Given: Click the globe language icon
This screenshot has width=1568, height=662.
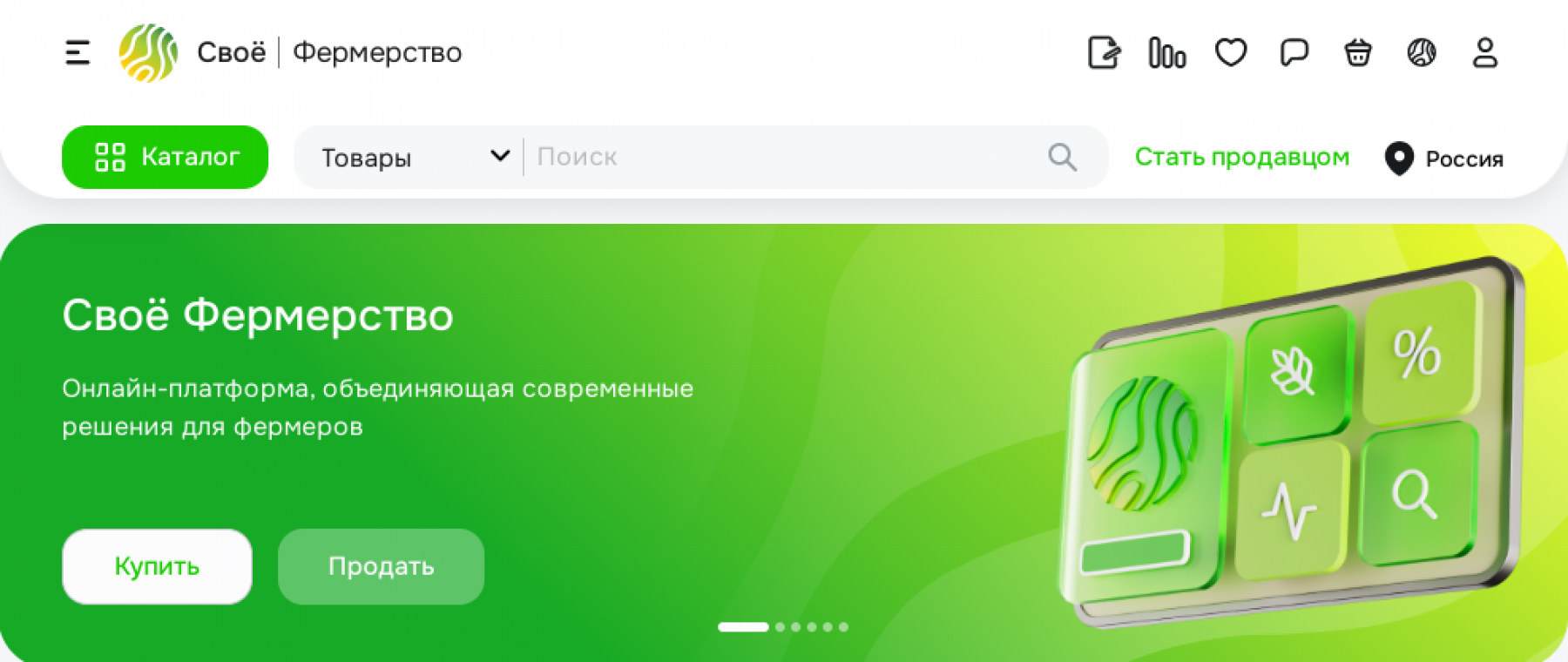Looking at the screenshot, I should (1422, 53).
